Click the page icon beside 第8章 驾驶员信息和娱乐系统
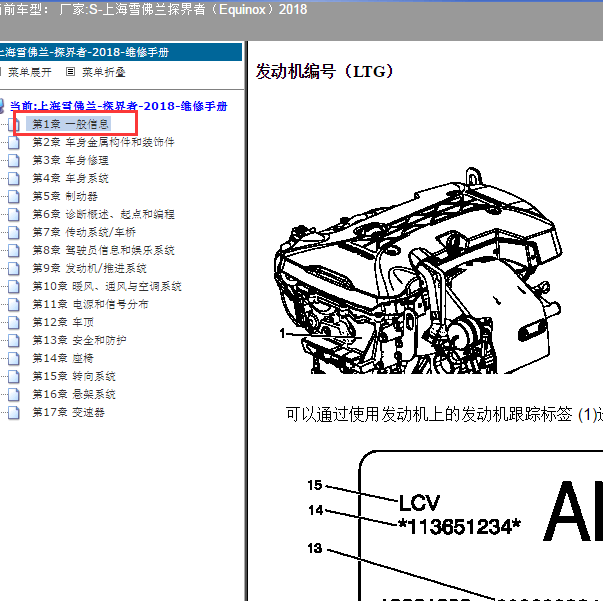 (x=14, y=250)
